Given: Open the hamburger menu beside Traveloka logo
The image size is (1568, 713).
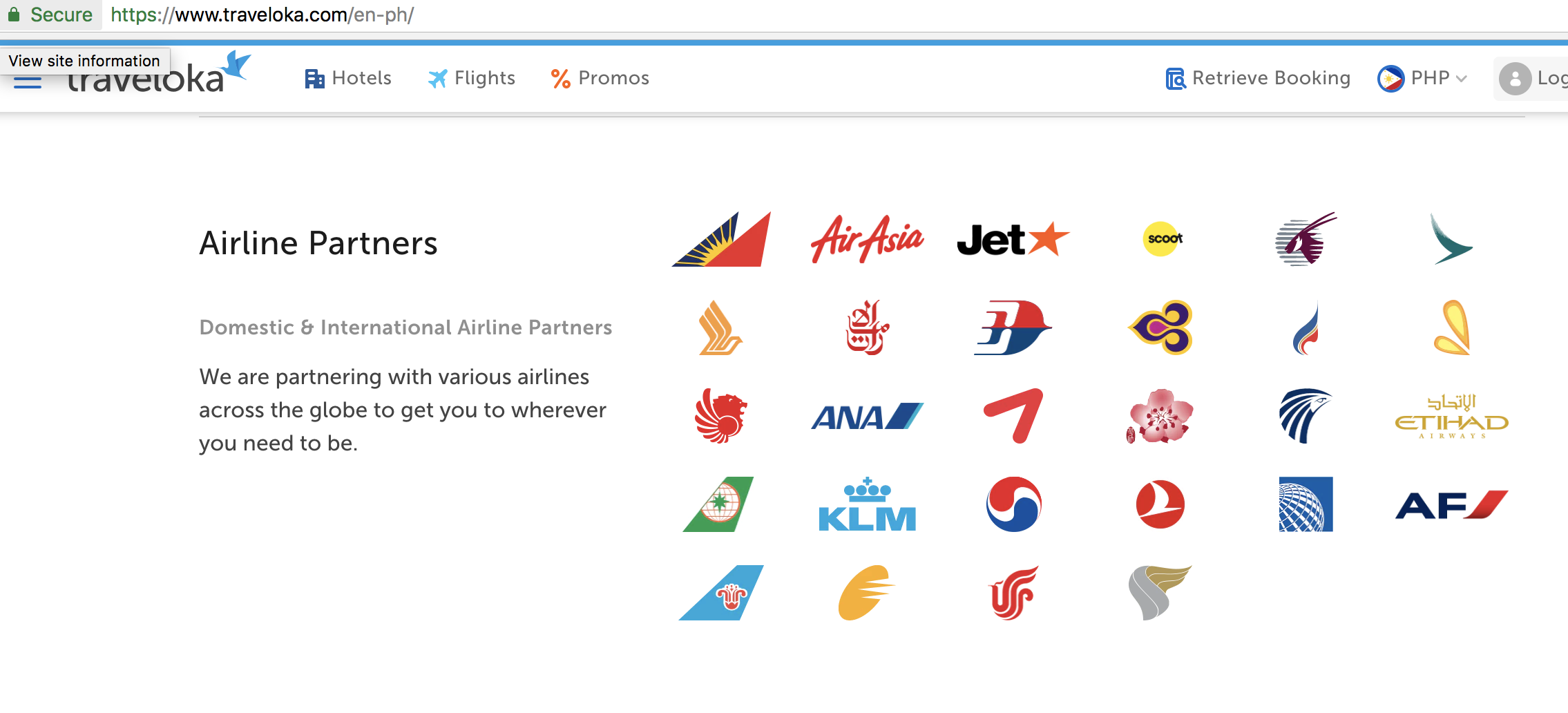Looking at the screenshot, I should pos(28,82).
